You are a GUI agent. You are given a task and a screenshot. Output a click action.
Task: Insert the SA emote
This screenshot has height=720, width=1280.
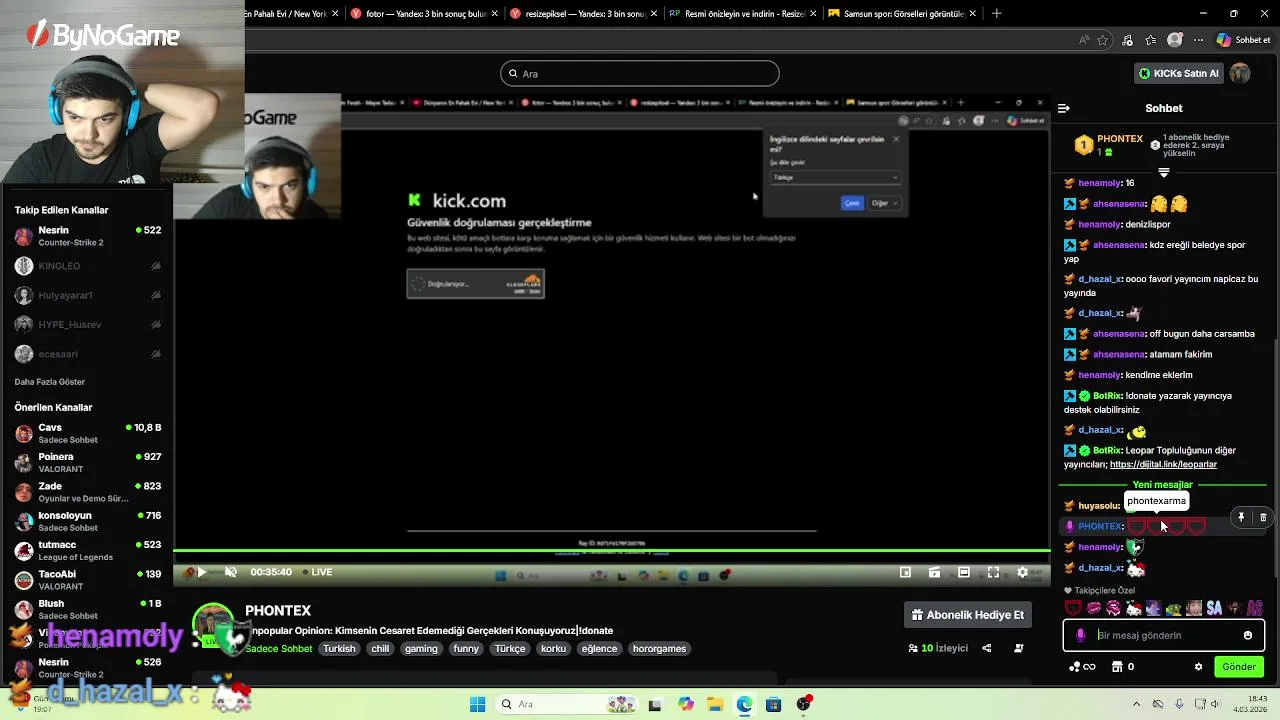pyautogui.click(x=1214, y=608)
